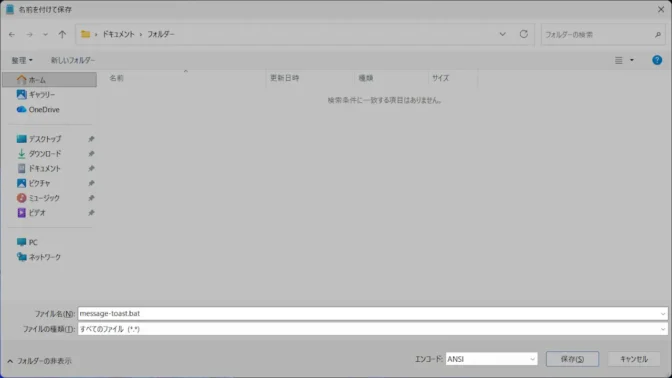672x378 pixels.
Task: Open the help question mark icon
Action: pyautogui.click(x=657, y=60)
